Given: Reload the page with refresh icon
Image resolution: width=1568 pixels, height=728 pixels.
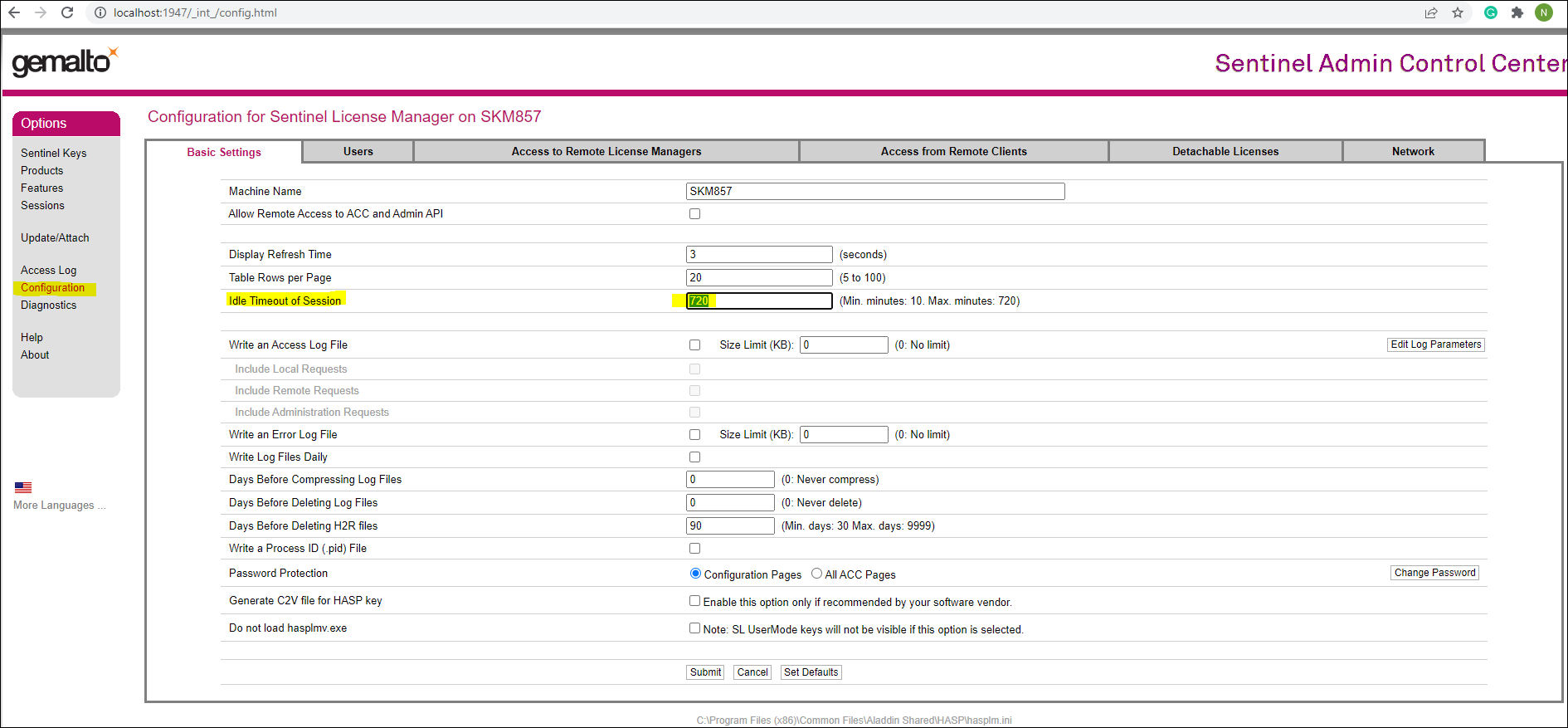Looking at the screenshot, I should coord(67,12).
